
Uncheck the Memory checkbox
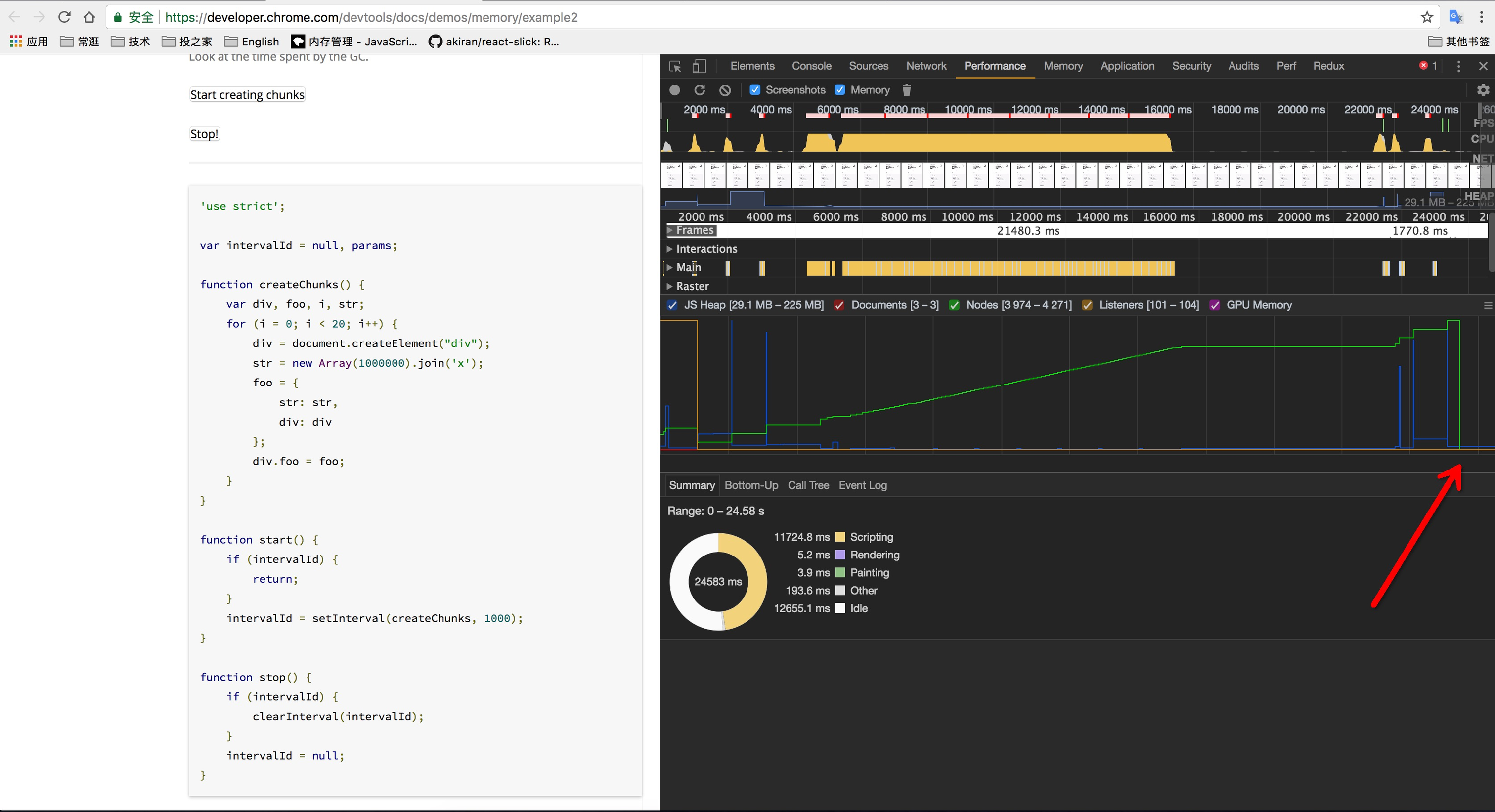point(840,90)
